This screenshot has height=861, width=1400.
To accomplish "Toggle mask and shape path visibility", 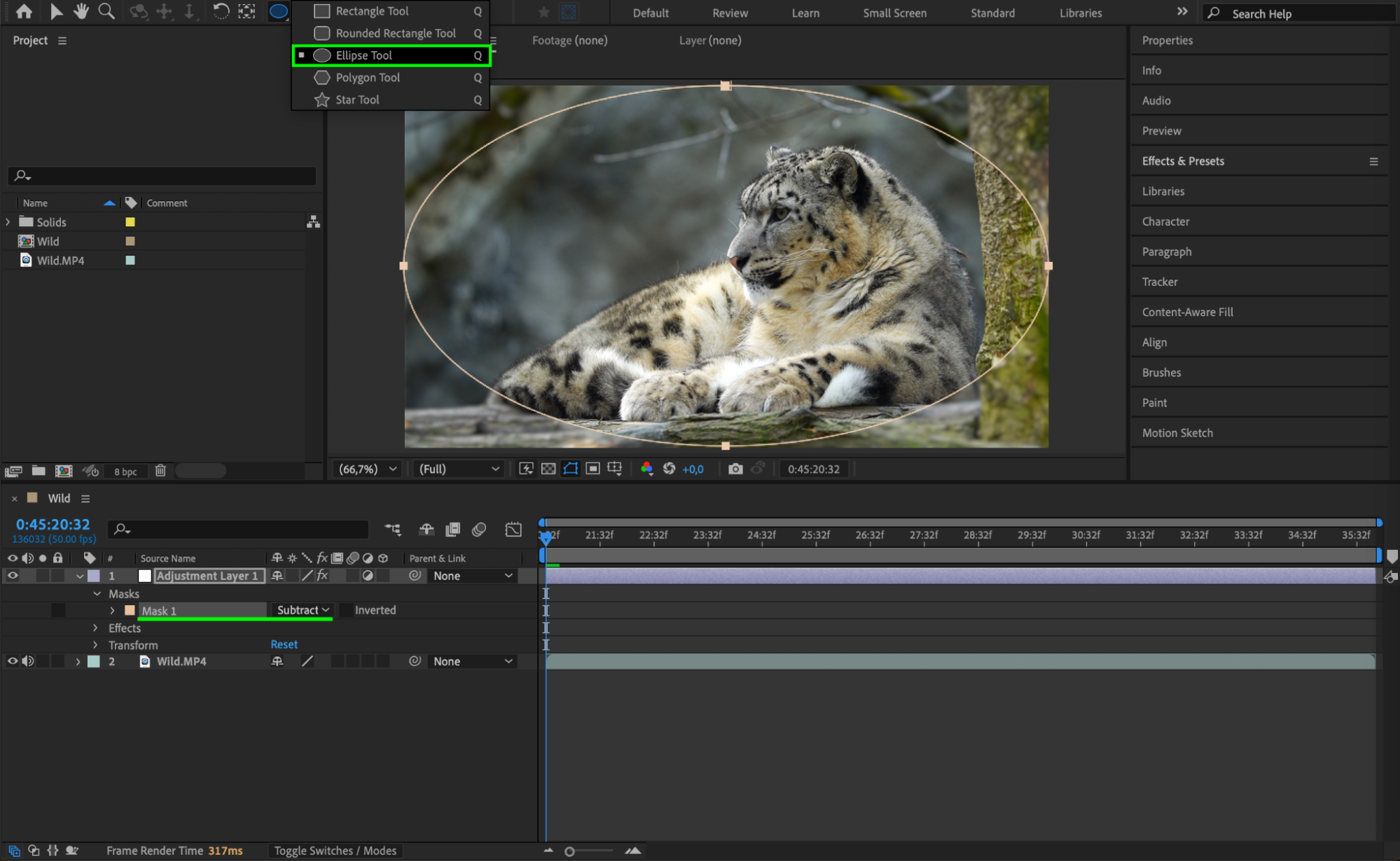I will click(x=571, y=469).
